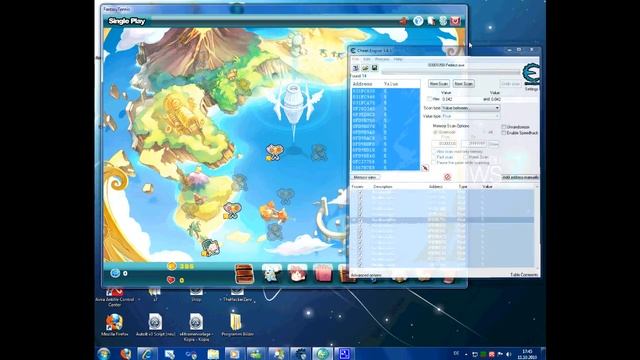The image size is (640, 360).
Task: Toggle the Enable Speedhack checkbox
Action: (x=504, y=133)
